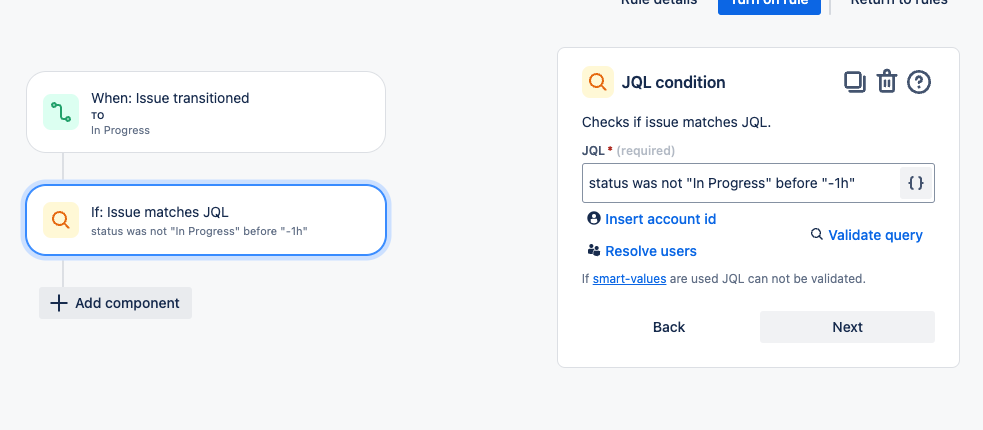Image resolution: width=983 pixels, height=430 pixels.
Task: Open help for JQL condition
Action: 919,82
